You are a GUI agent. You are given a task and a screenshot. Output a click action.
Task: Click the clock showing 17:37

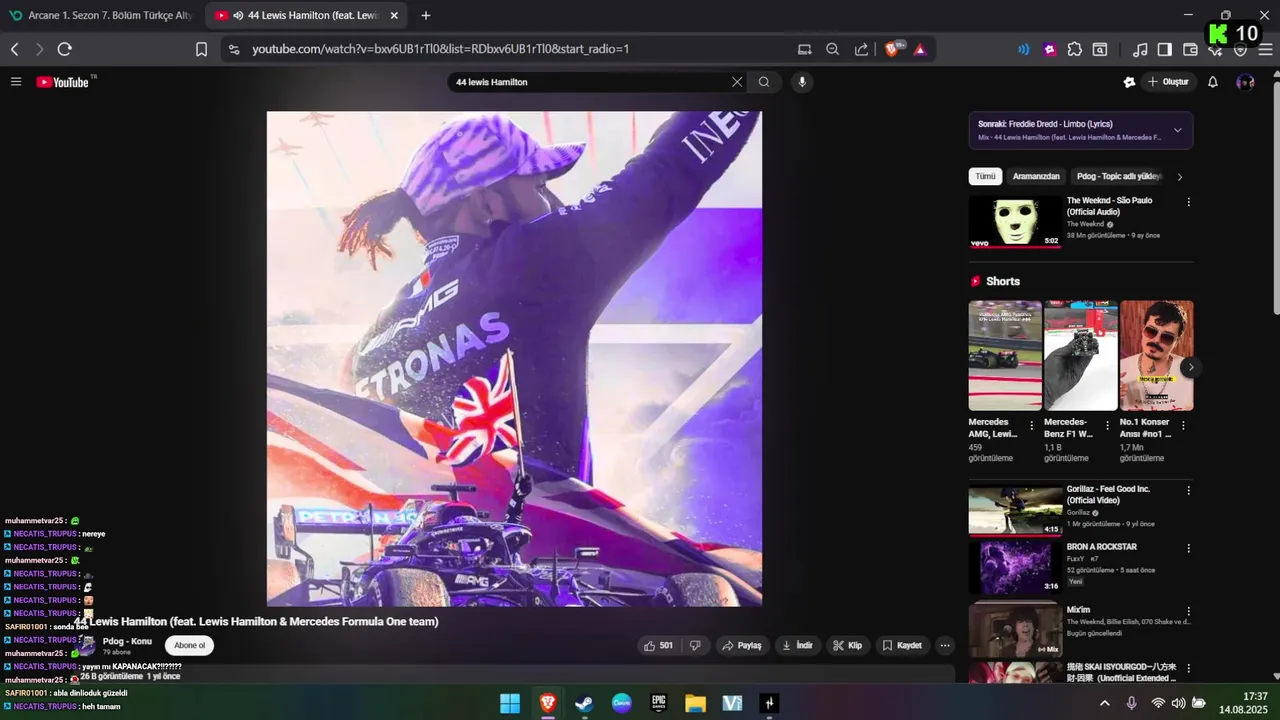tap(1255, 696)
